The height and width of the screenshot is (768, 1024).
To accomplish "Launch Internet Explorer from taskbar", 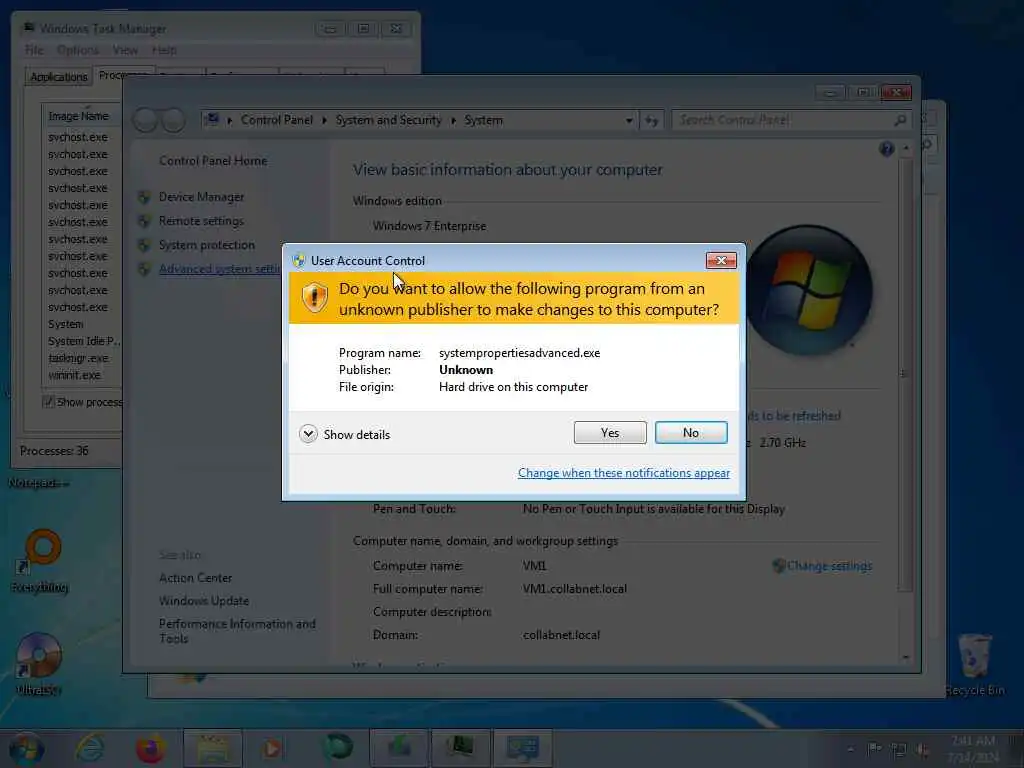I will tap(89, 748).
